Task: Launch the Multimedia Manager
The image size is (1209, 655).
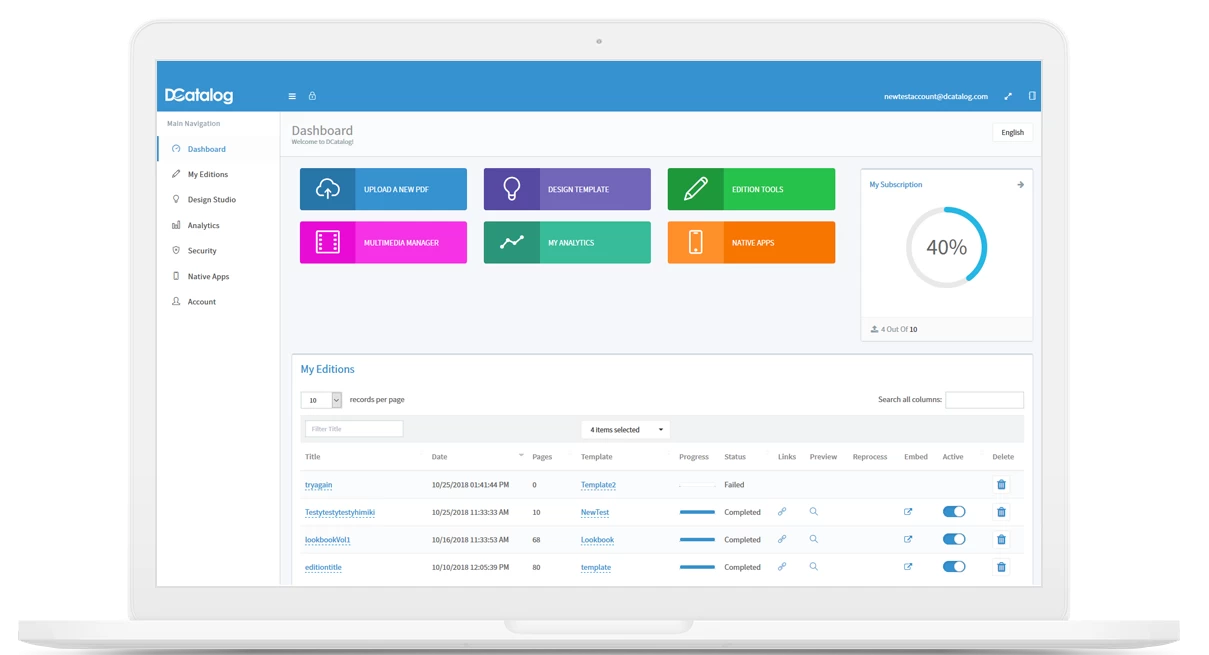Action: point(383,241)
